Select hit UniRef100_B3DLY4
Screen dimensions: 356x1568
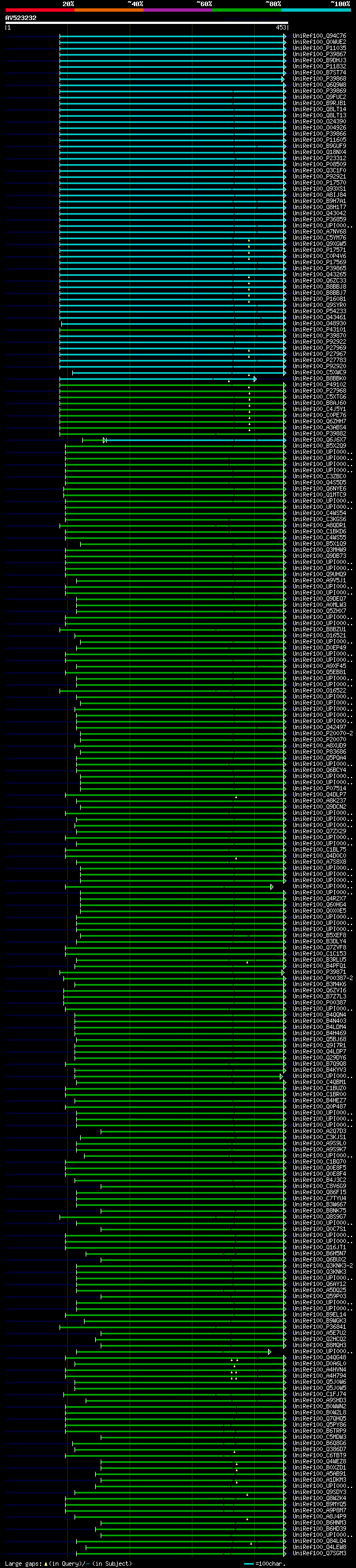319,941
